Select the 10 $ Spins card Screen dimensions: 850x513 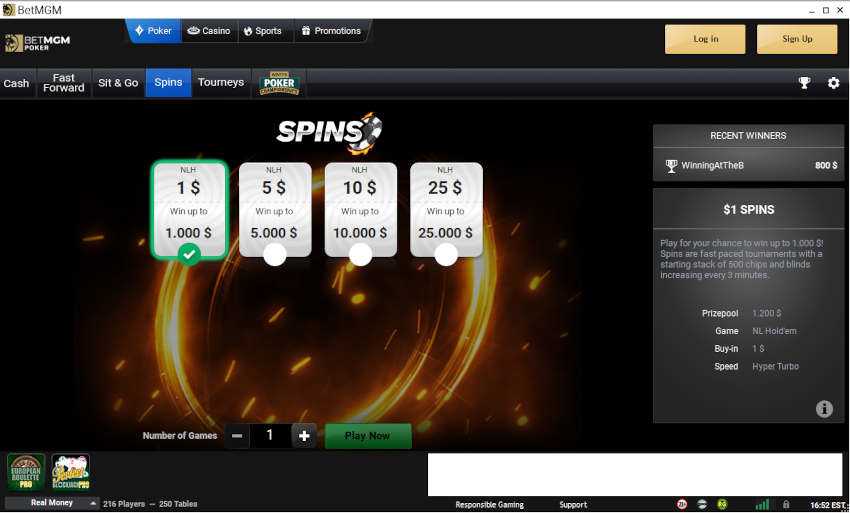[x=360, y=210]
